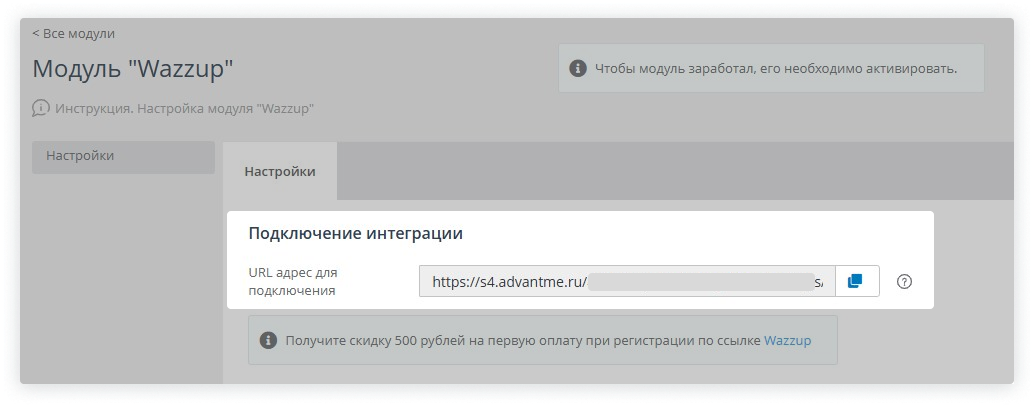Screen dimensions: 1034x406
Task: Click the Подключение интеграции heading
Action: click(355, 233)
